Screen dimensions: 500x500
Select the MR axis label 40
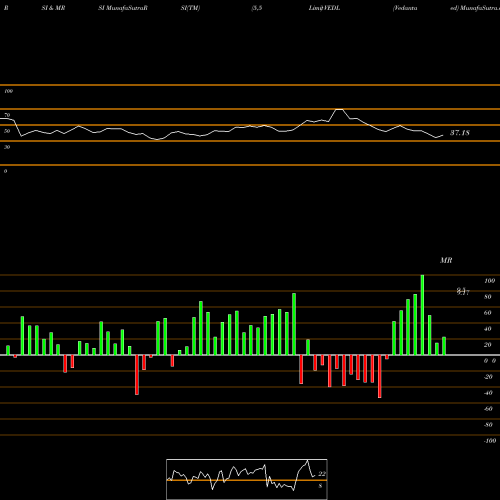[x=488, y=329]
